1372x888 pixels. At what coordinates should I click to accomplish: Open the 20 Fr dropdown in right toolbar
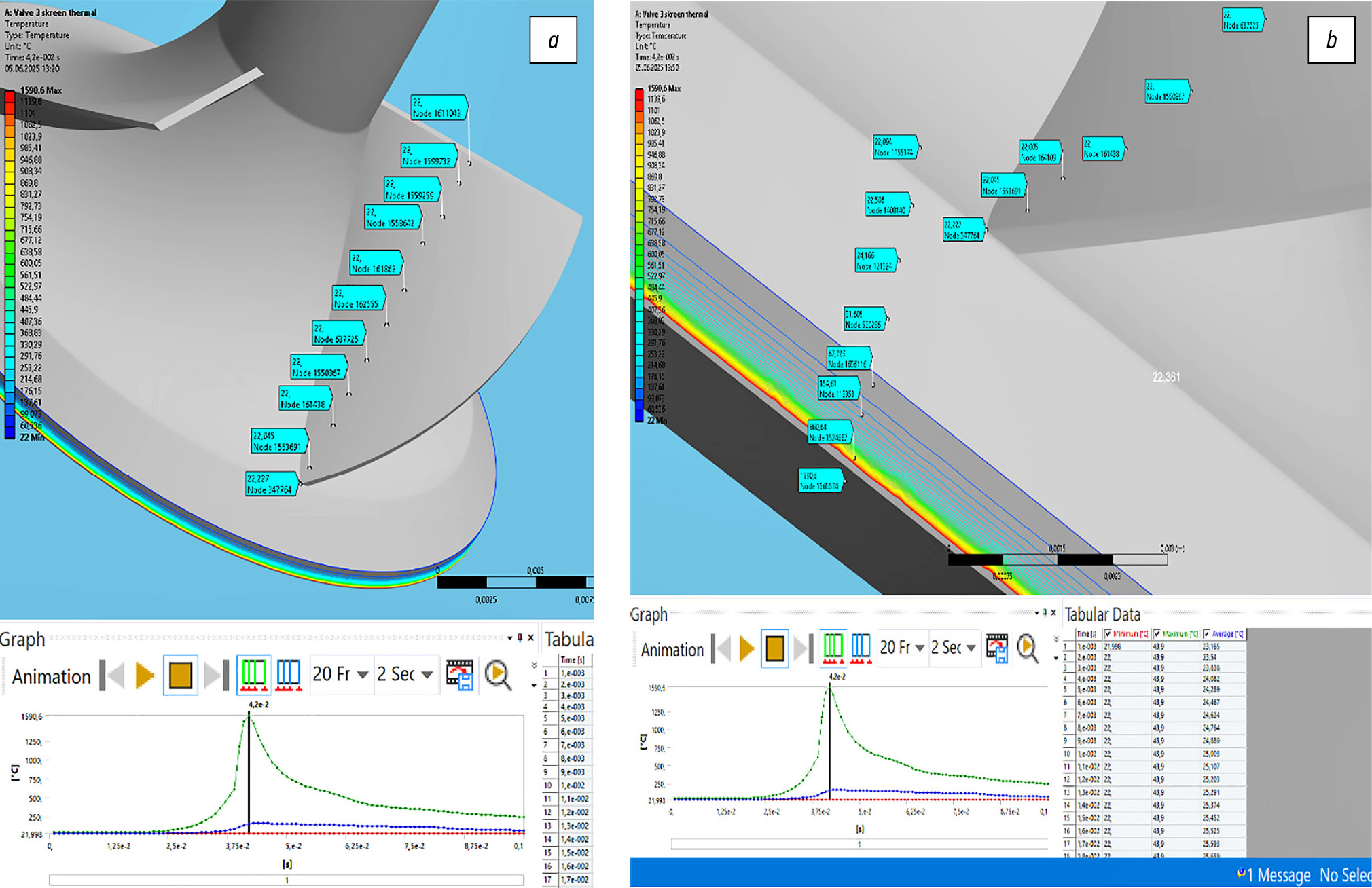tap(919, 648)
